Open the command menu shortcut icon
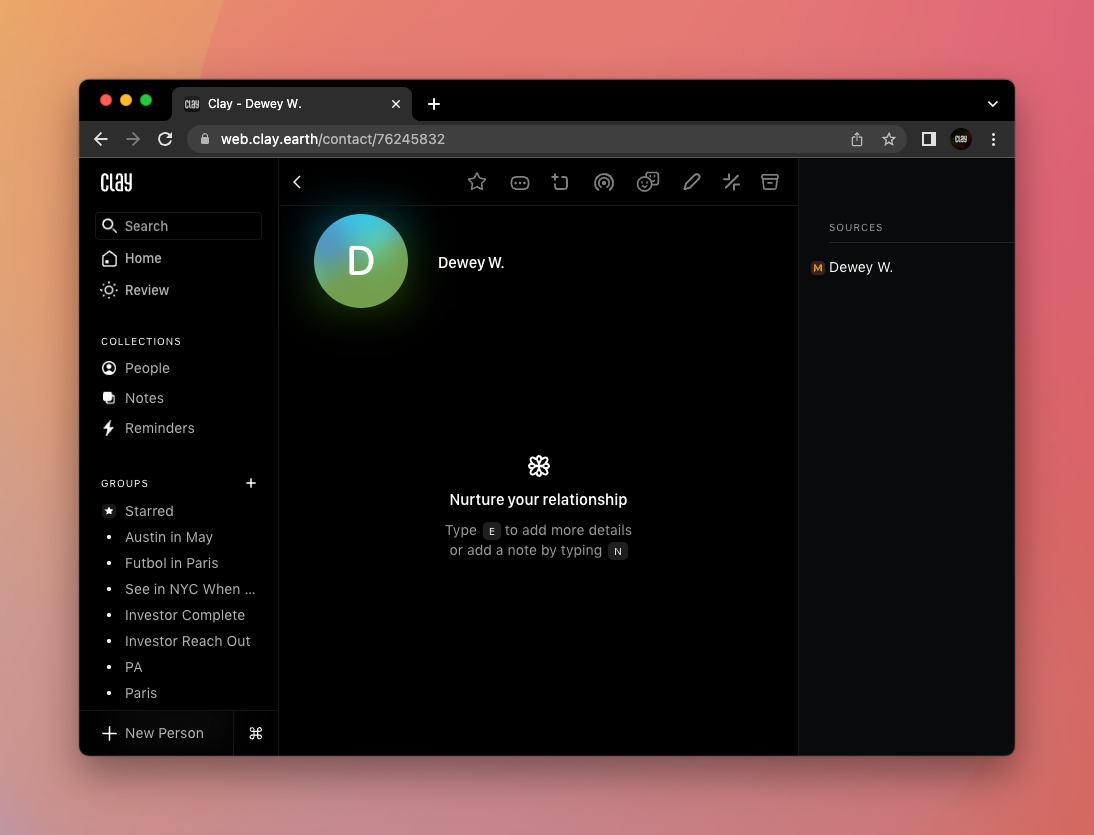1094x835 pixels. point(255,733)
